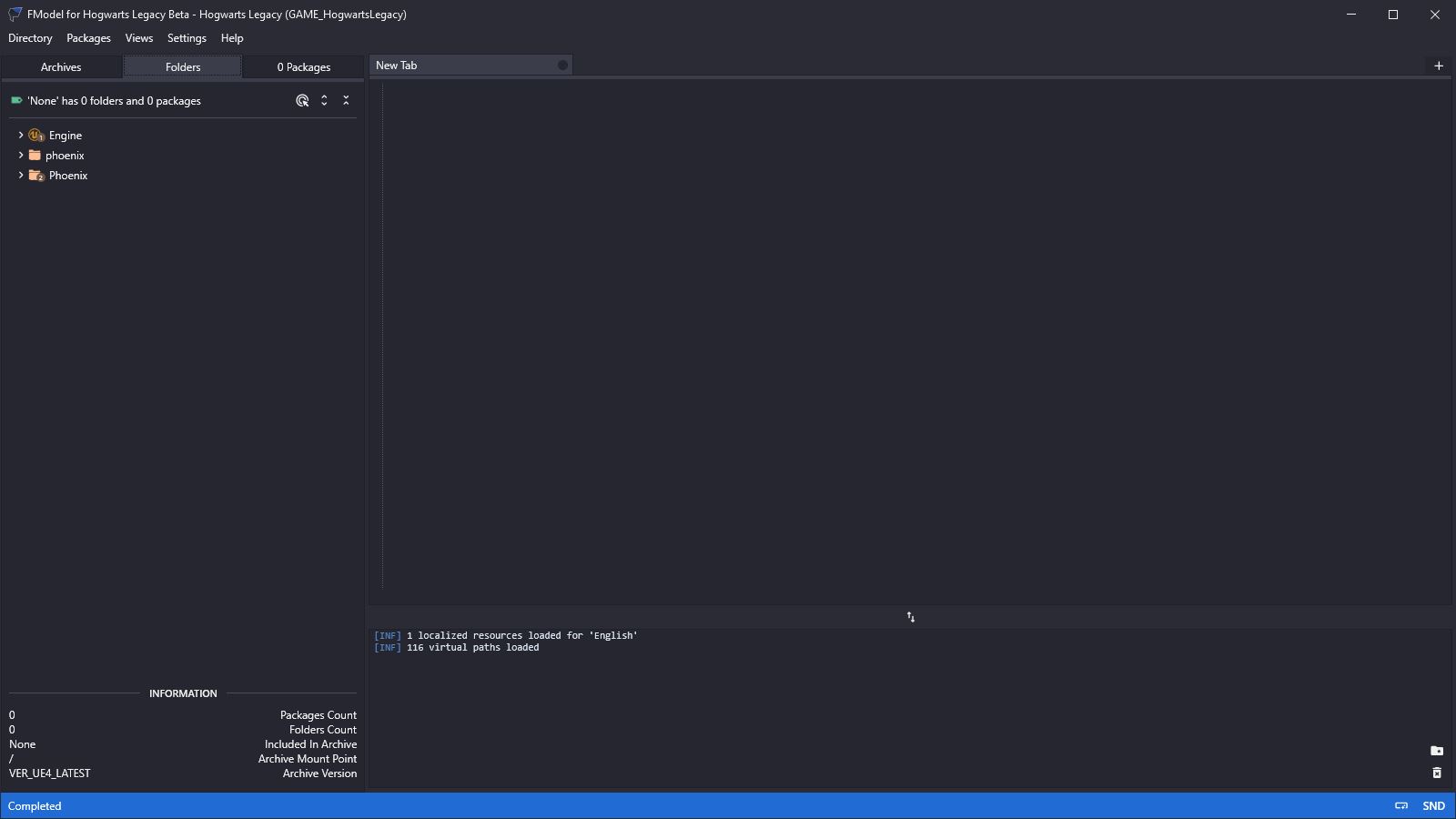Open the Packages menu
Viewport: 1456px width, 819px height.
88,38
